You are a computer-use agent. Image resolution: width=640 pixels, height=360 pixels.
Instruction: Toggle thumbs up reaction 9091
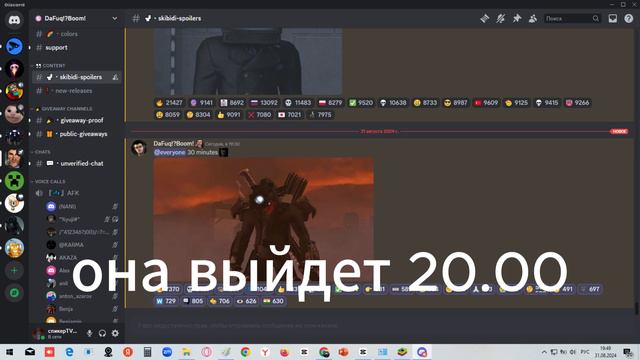click(229, 115)
